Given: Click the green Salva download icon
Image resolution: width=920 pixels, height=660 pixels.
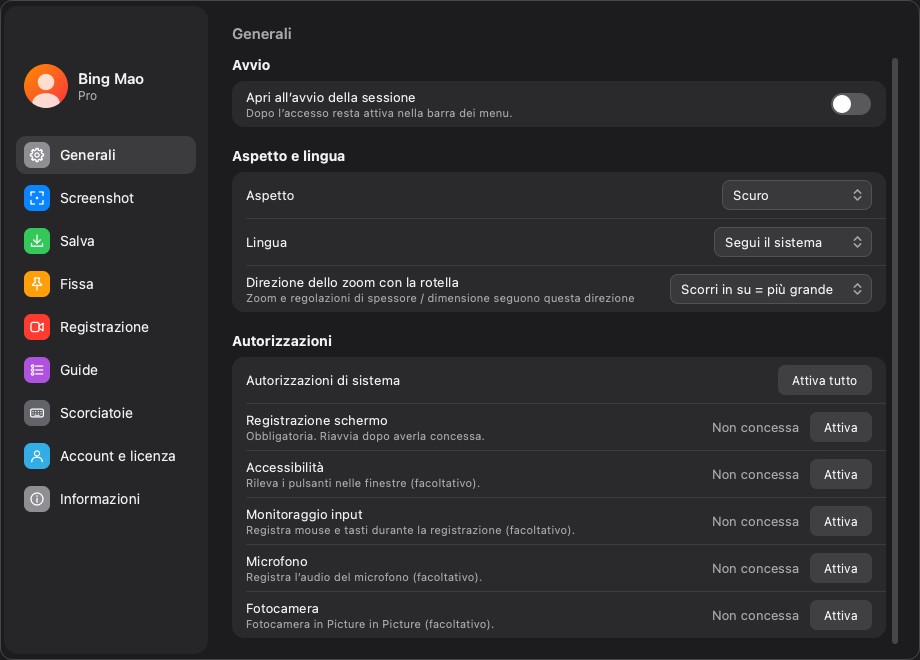Looking at the screenshot, I should (x=37, y=241).
